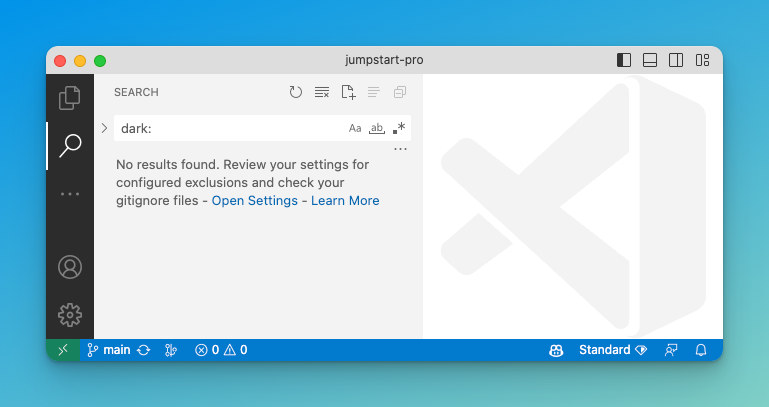Image resolution: width=769 pixels, height=407 pixels.
Task: Toggle Match Case option
Action: coord(355,128)
